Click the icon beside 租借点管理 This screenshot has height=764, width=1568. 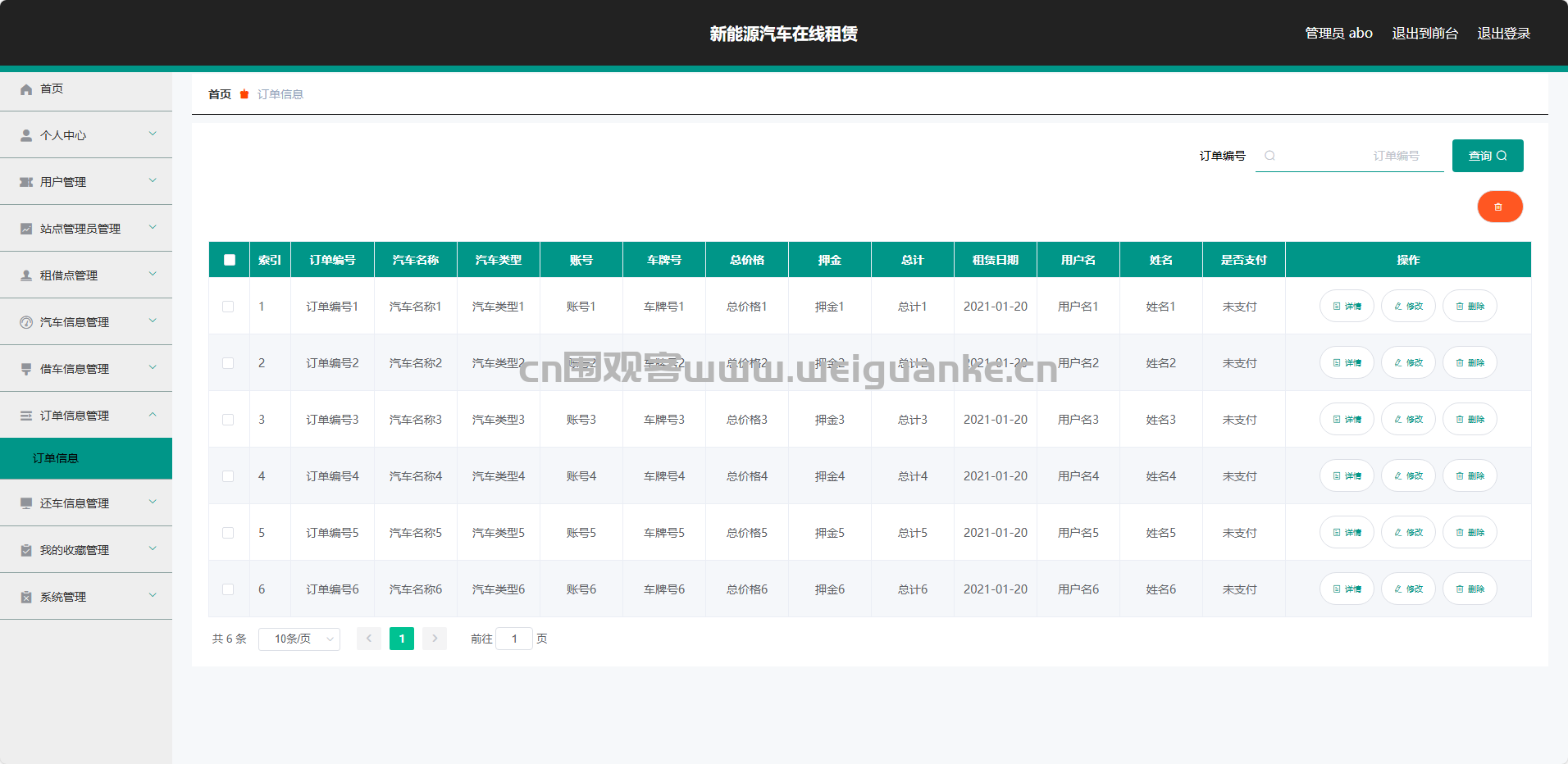[x=26, y=275]
